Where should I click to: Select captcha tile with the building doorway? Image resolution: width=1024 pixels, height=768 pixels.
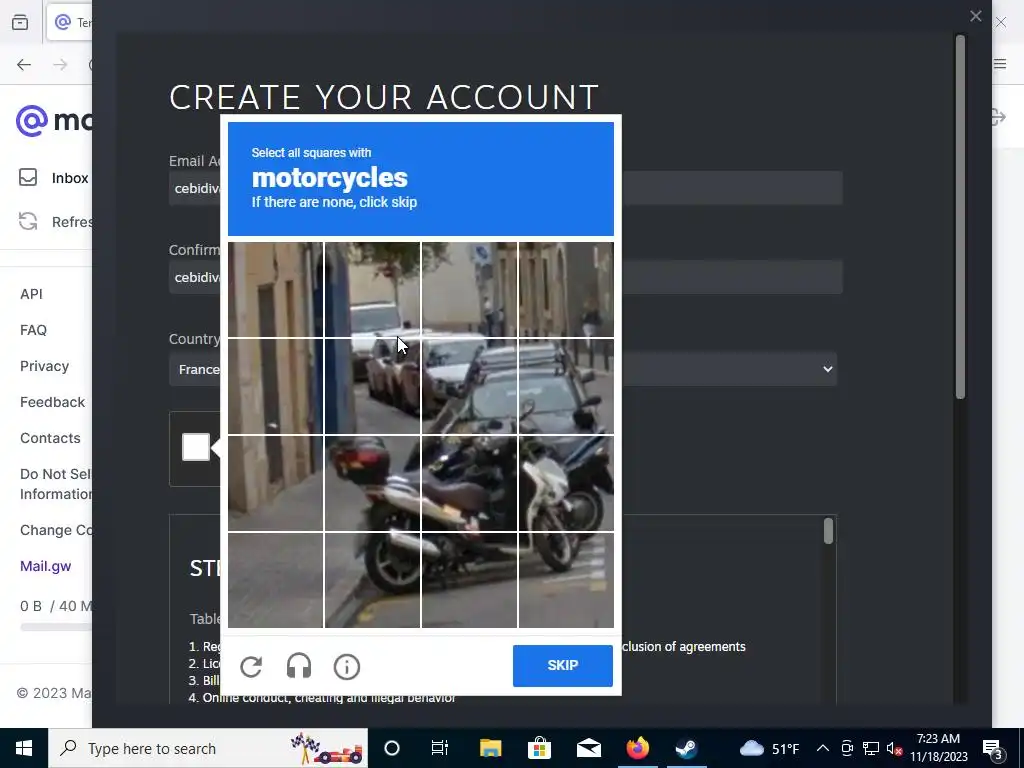click(x=275, y=387)
